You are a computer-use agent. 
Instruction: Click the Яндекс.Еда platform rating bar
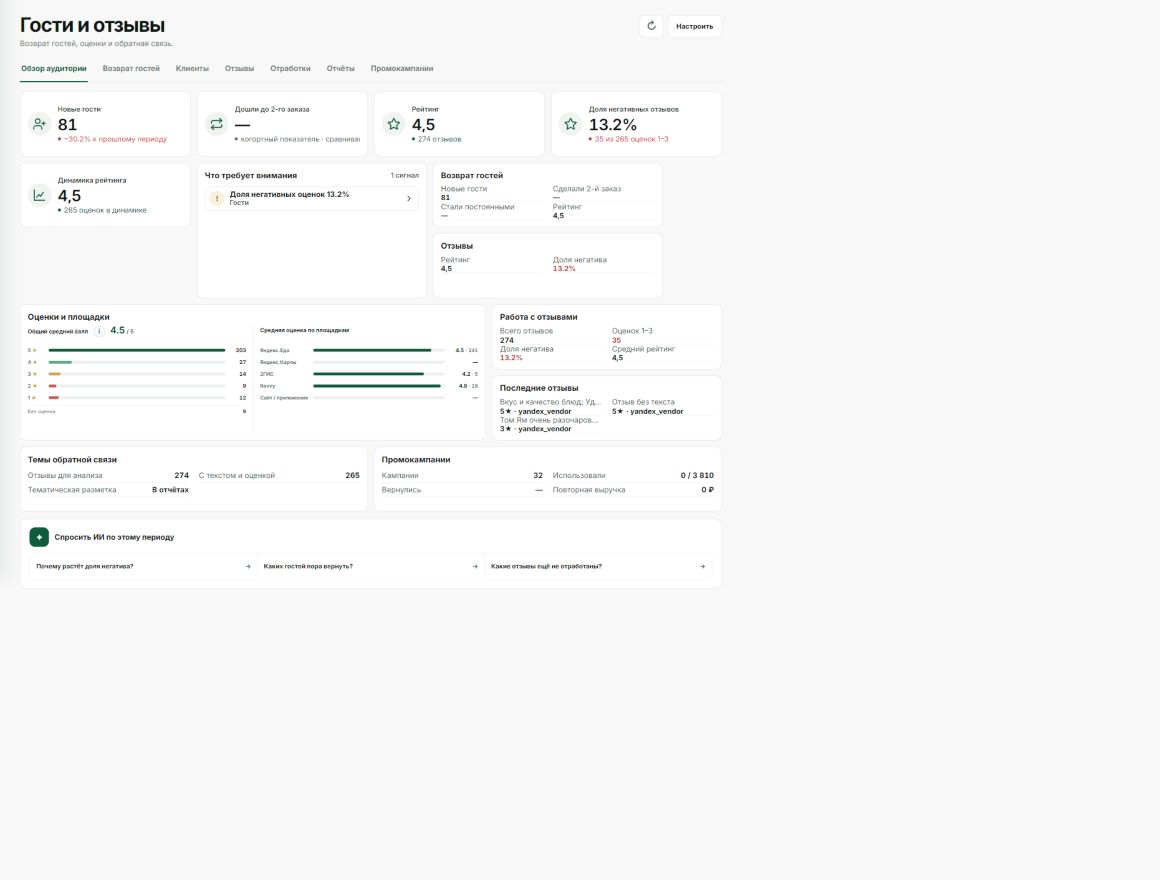point(379,351)
